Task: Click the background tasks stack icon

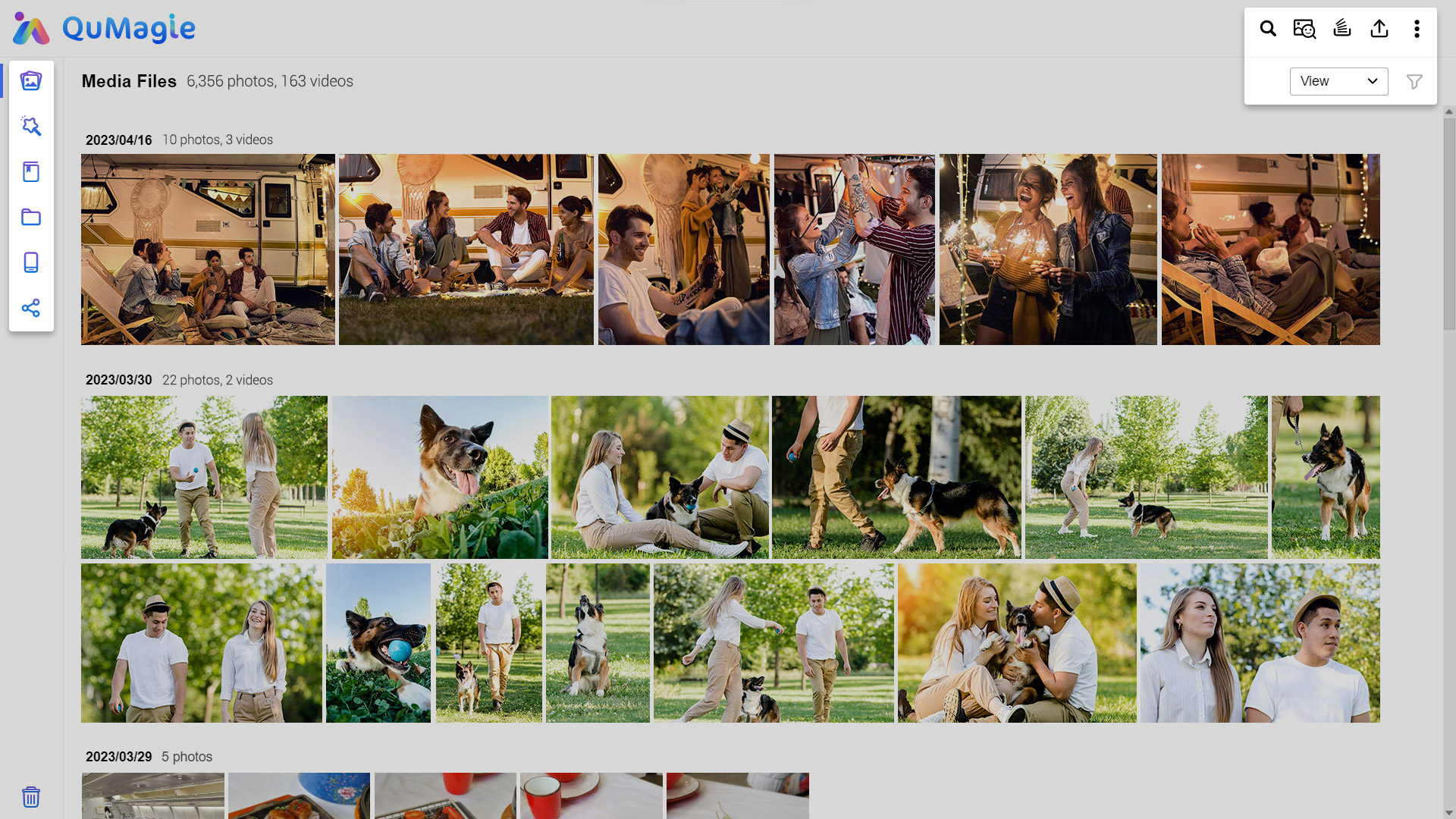Action: pyautogui.click(x=1342, y=29)
